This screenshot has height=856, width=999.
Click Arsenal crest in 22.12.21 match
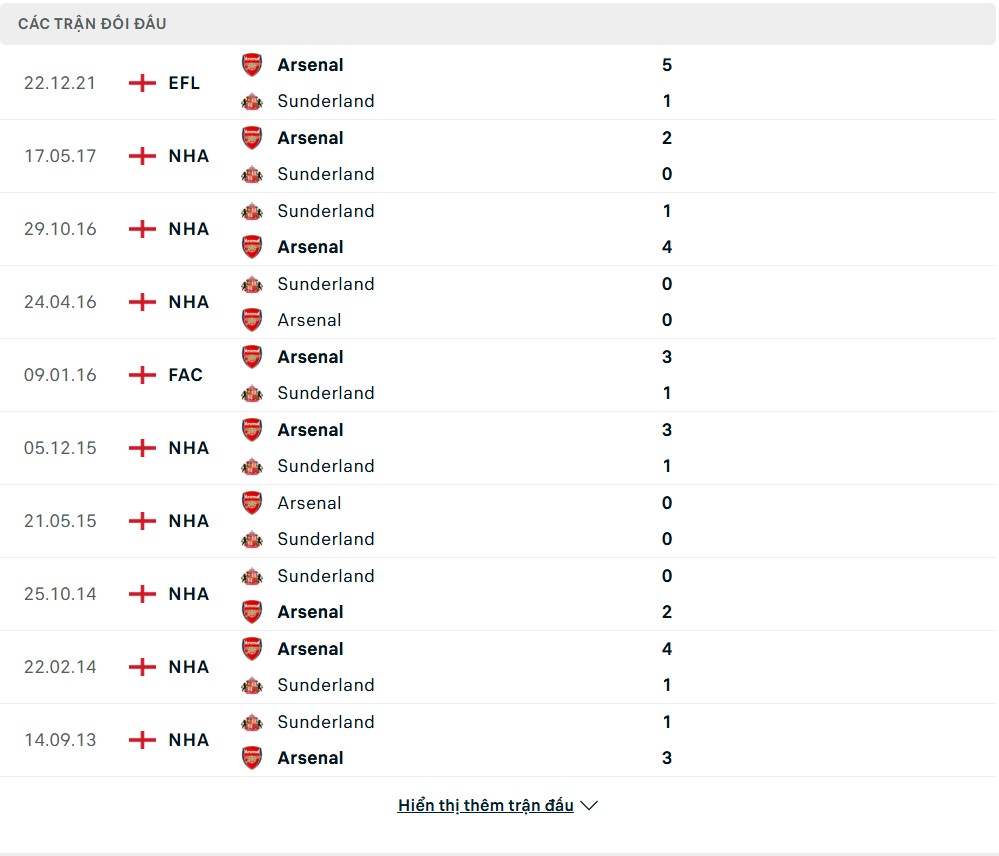252,65
